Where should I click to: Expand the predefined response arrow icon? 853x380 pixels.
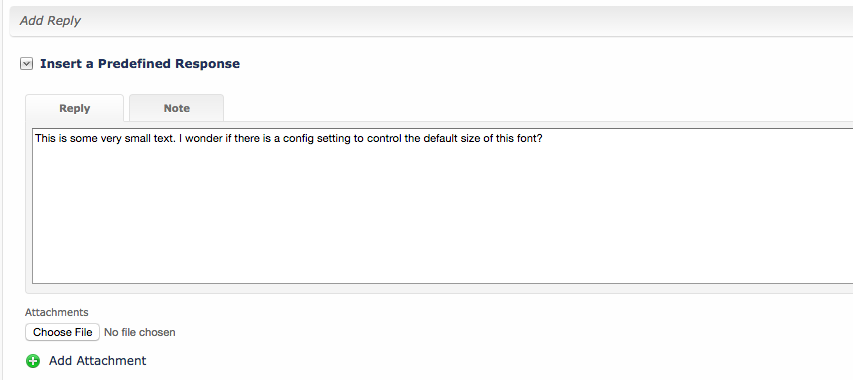(x=26, y=64)
